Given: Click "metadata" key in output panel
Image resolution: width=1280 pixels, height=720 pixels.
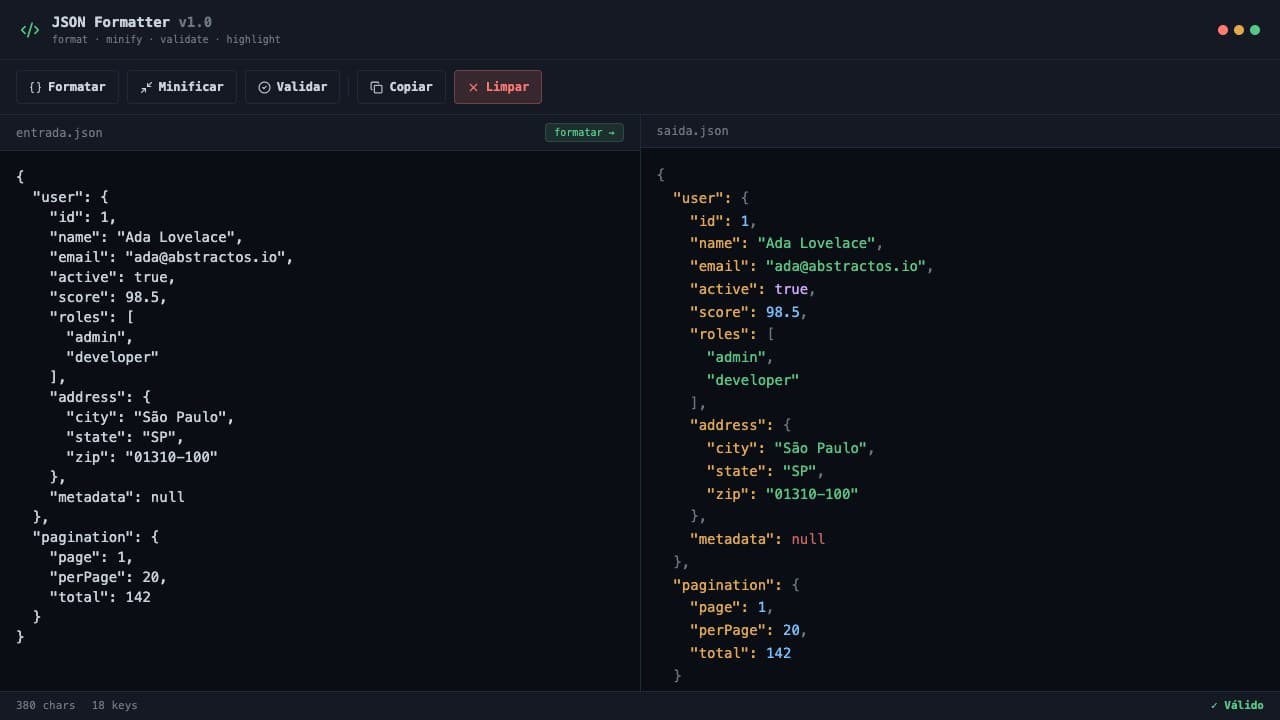Looking at the screenshot, I should pyautogui.click(x=732, y=539).
